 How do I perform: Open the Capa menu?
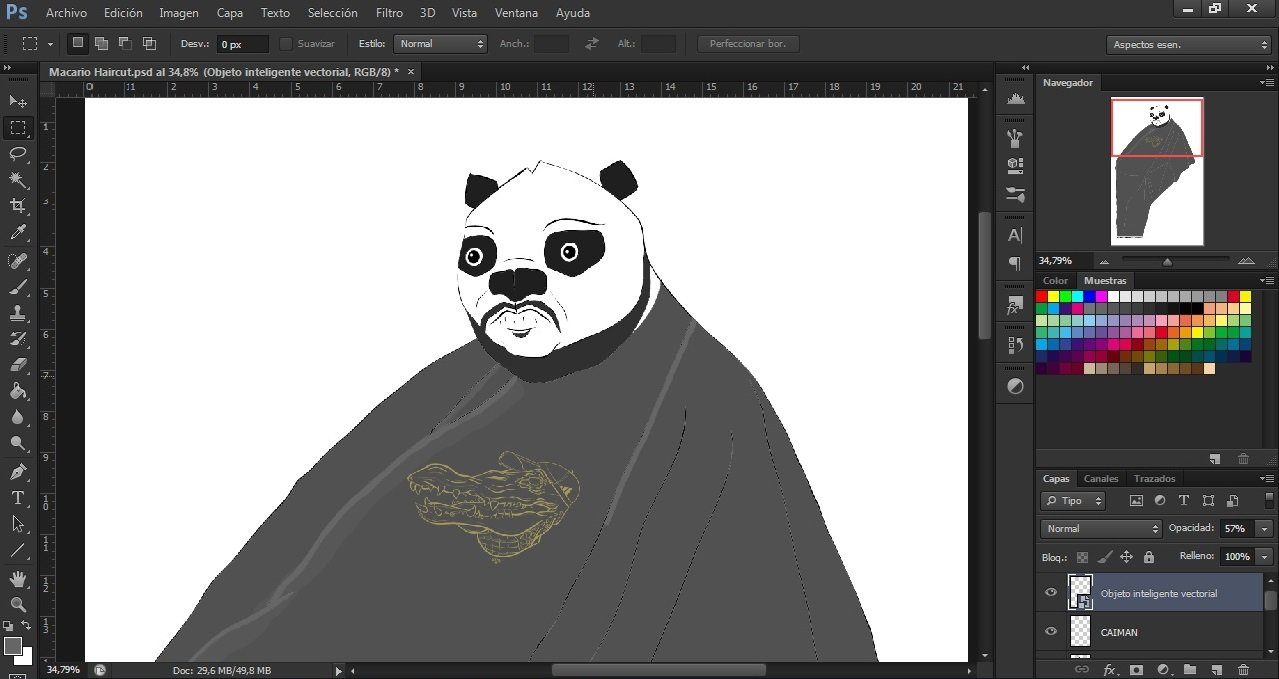tap(230, 13)
